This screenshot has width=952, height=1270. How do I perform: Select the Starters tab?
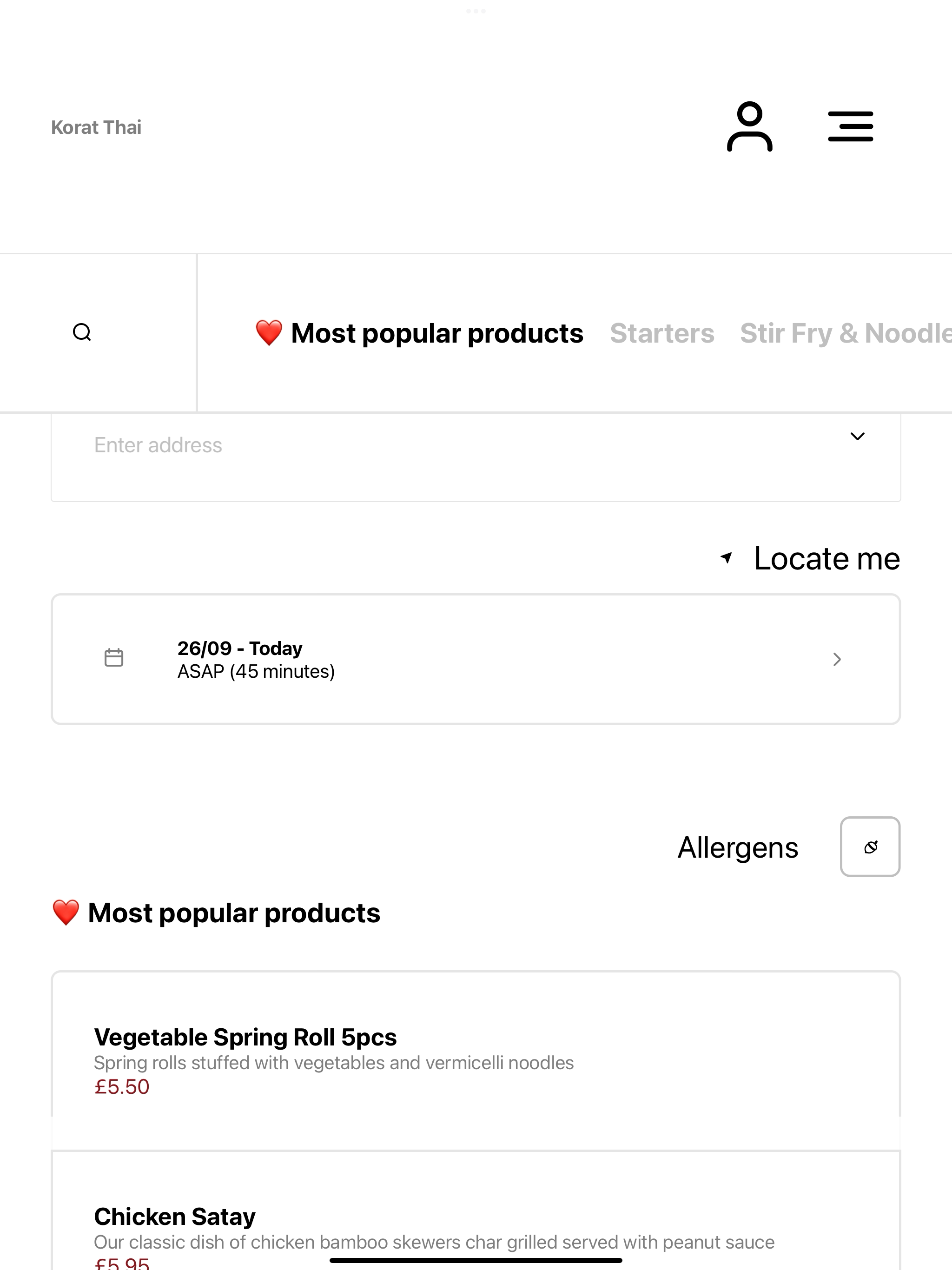click(662, 333)
